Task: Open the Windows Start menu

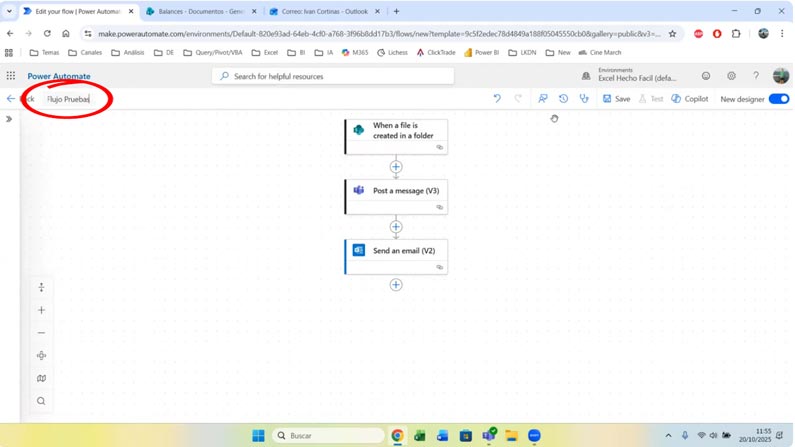Action: [x=259, y=436]
